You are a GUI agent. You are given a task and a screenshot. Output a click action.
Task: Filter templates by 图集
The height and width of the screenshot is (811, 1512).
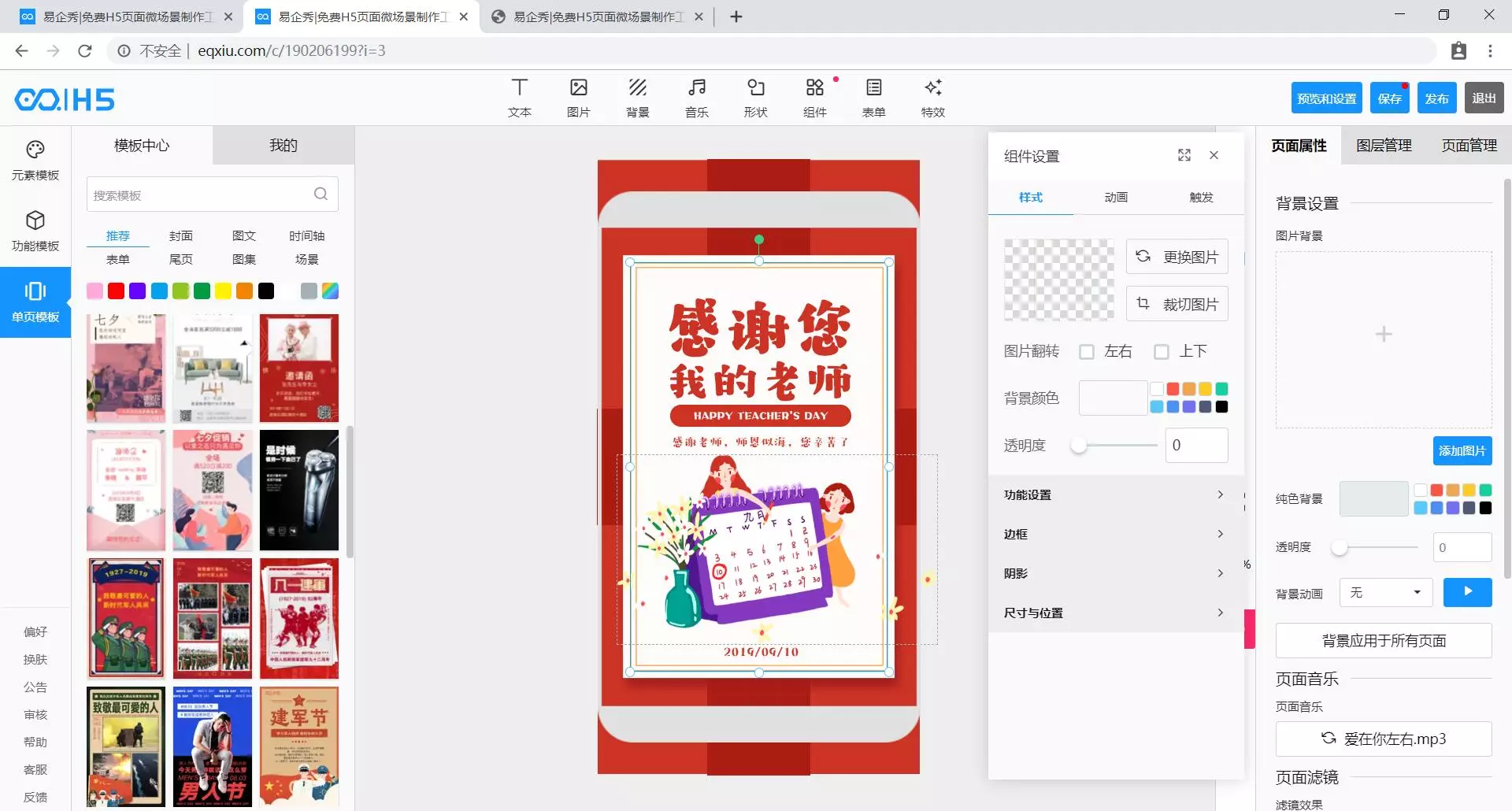point(244,260)
